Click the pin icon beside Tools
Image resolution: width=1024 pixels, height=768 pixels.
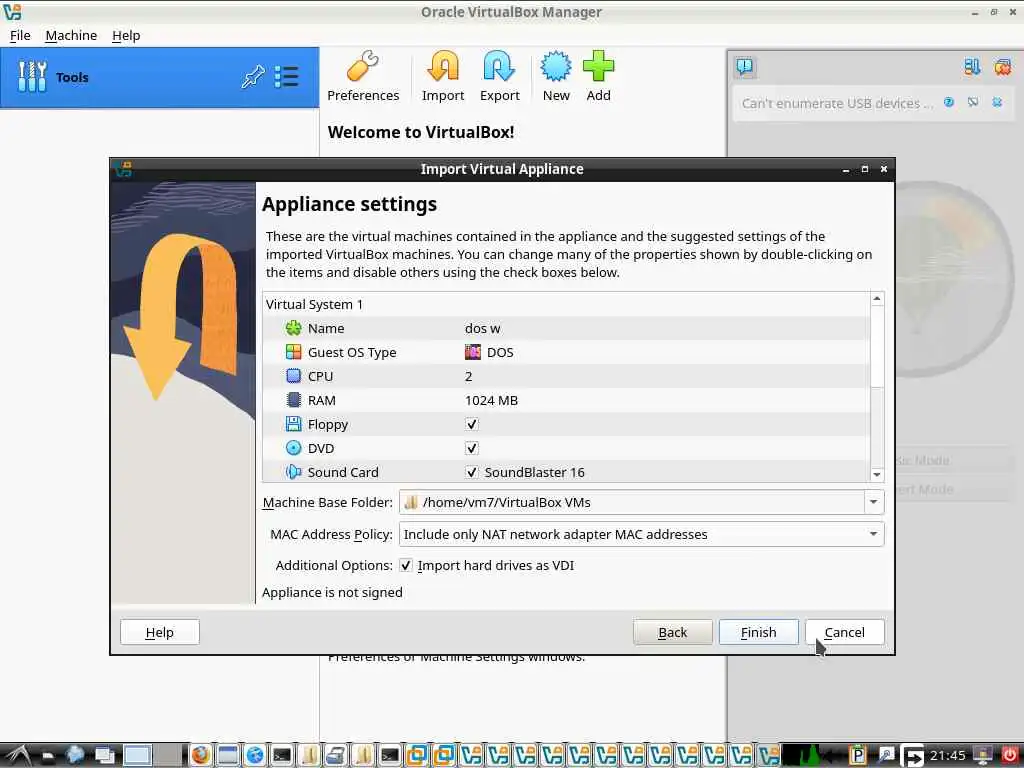coord(253,77)
